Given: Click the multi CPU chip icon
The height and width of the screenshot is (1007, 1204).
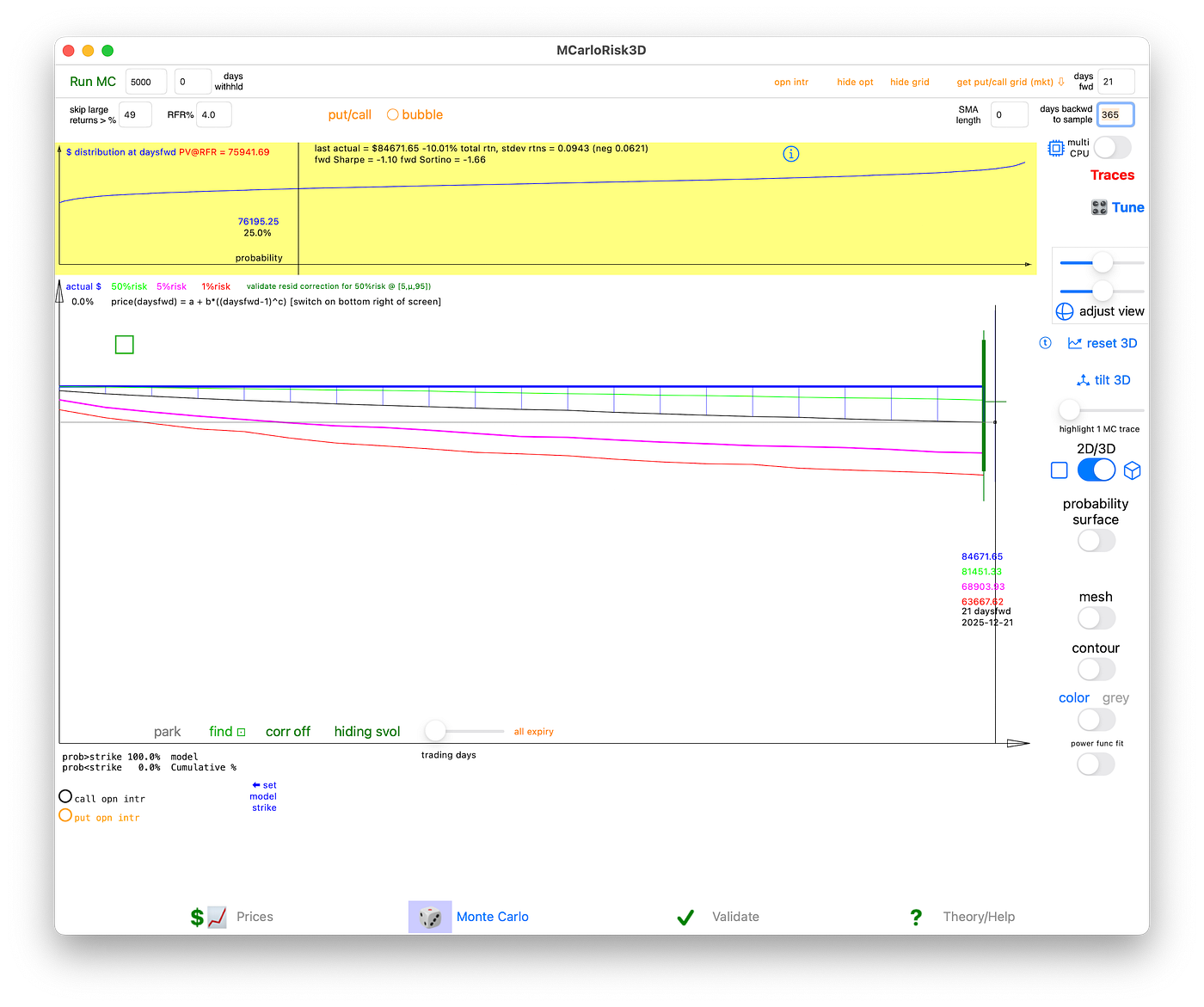Looking at the screenshot, I should (1056, 148).
